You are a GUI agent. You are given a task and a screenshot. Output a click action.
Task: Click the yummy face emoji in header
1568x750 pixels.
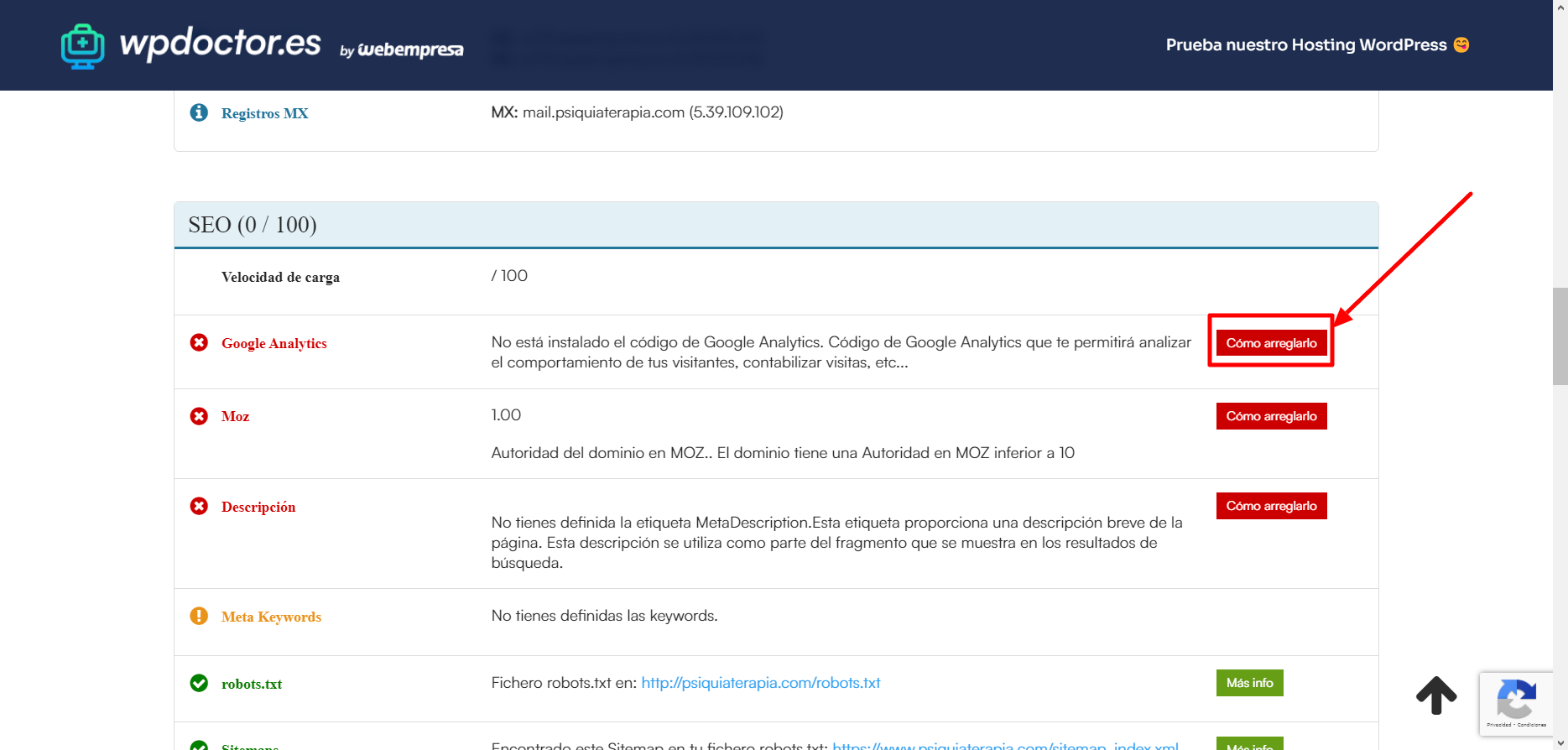point(1461,44)
